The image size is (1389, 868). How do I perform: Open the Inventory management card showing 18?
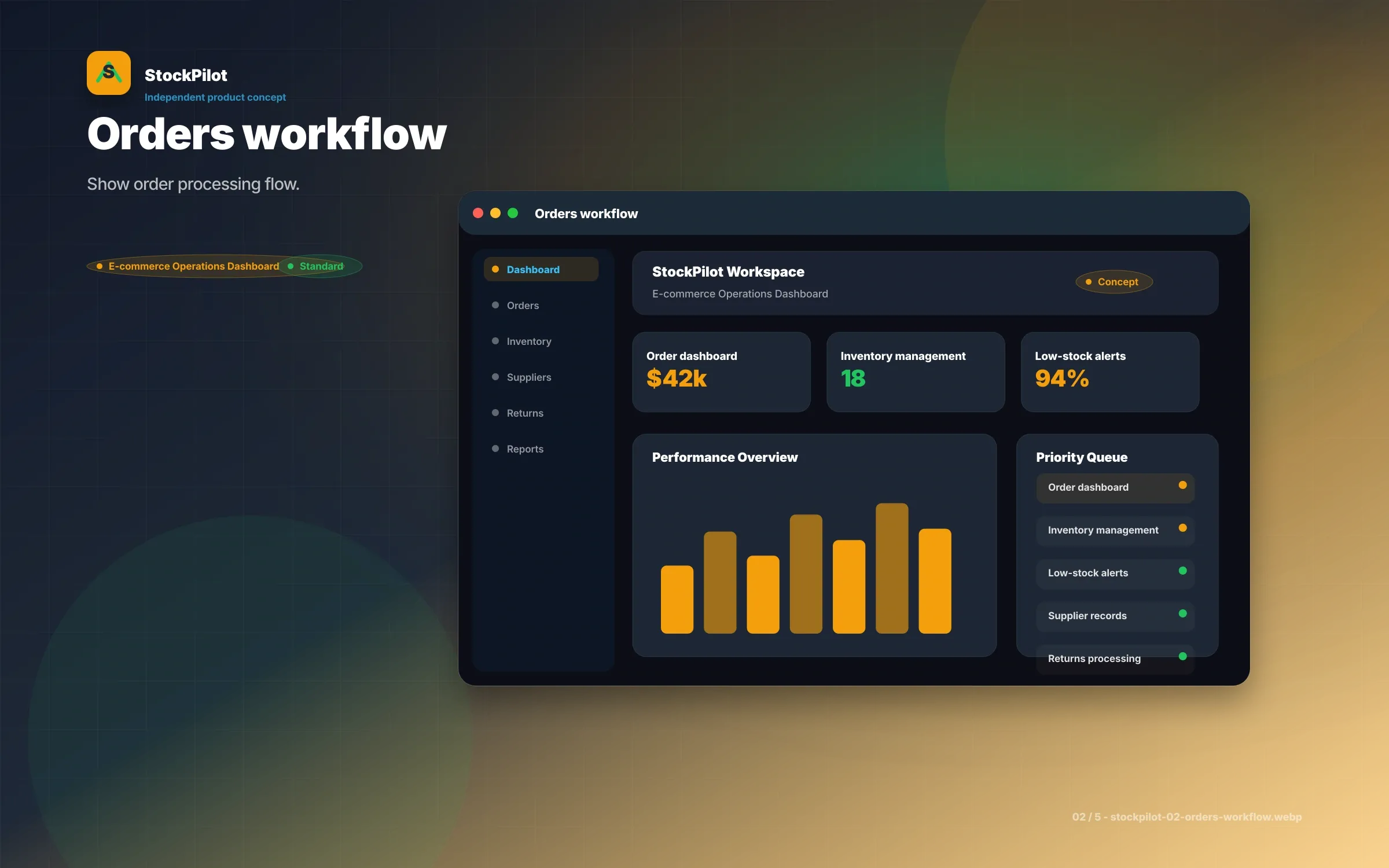(916, 372)
